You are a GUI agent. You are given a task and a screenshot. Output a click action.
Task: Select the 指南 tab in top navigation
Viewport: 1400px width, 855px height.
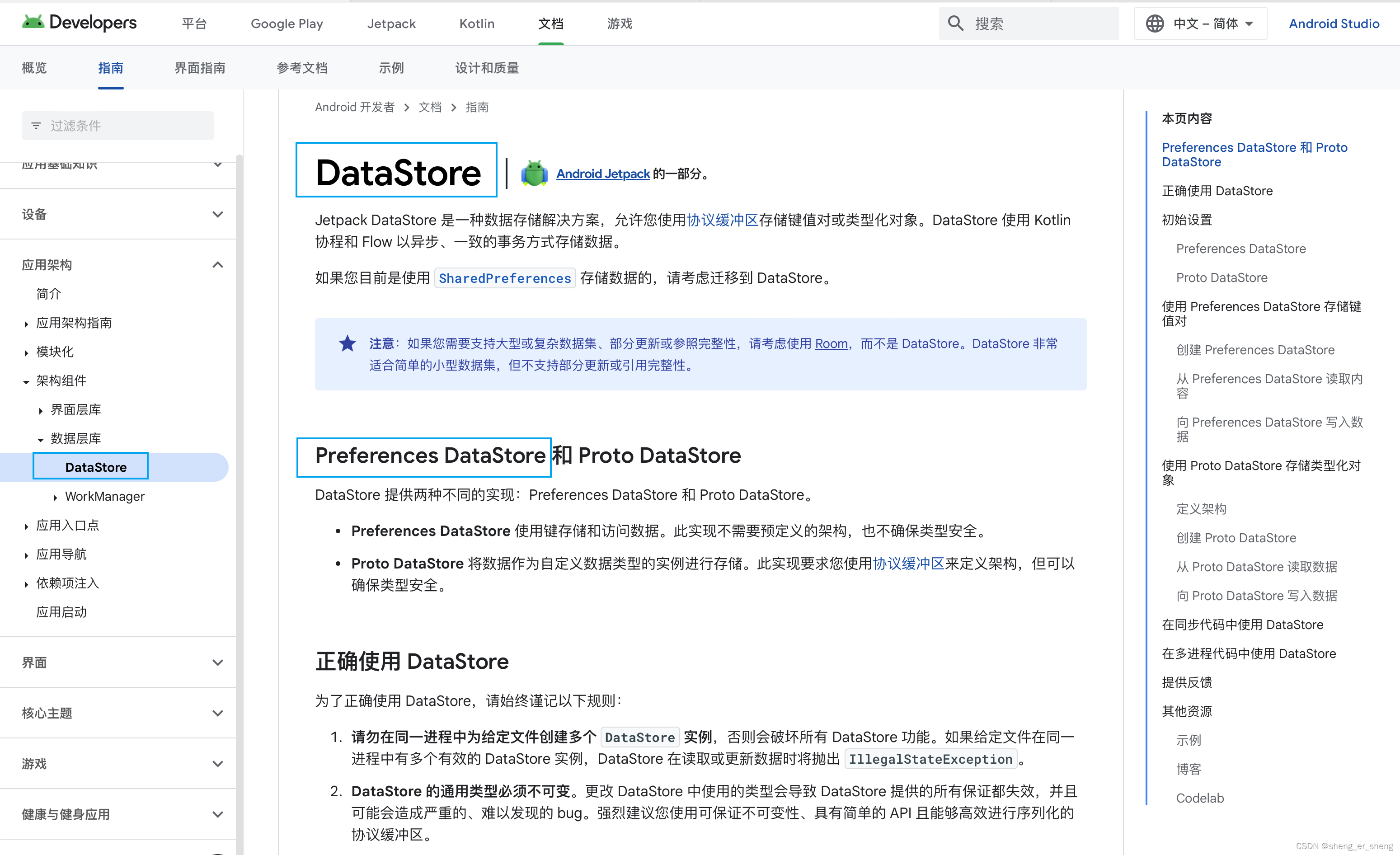coord(110,68)
